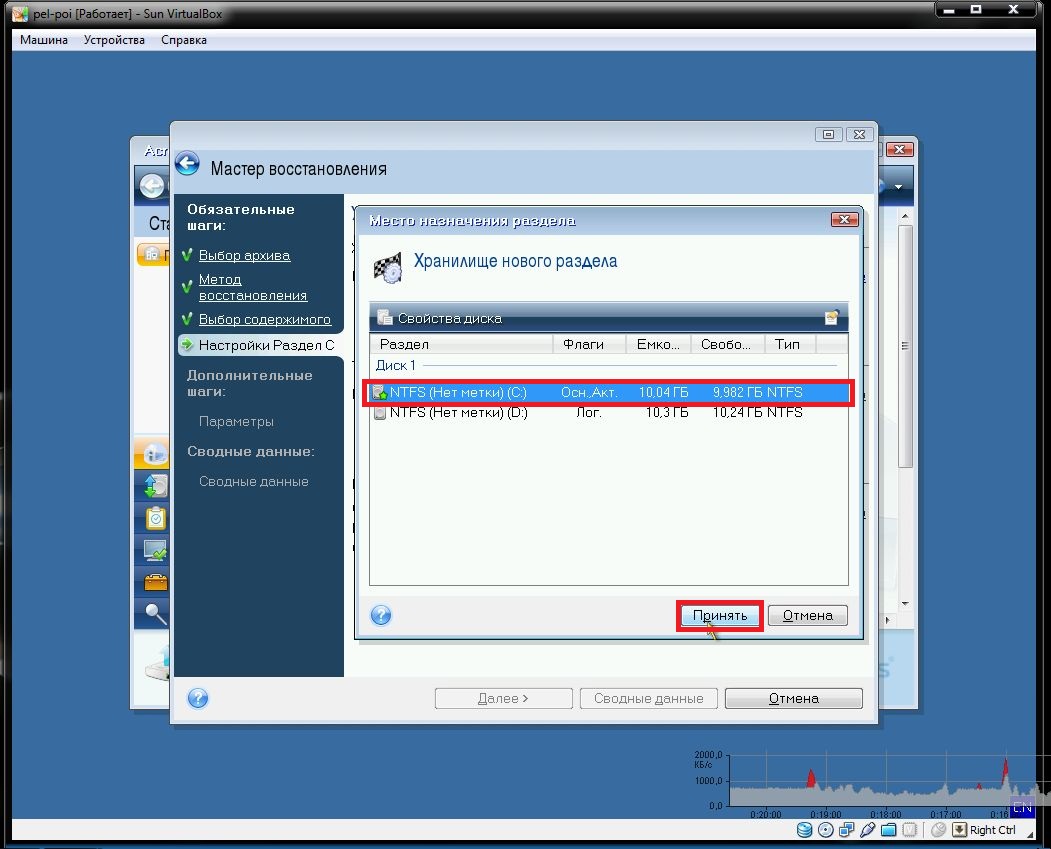This screenshot has width=1051, height=849.
Task: Sort by the Тип column header
Action: point(790,344)
